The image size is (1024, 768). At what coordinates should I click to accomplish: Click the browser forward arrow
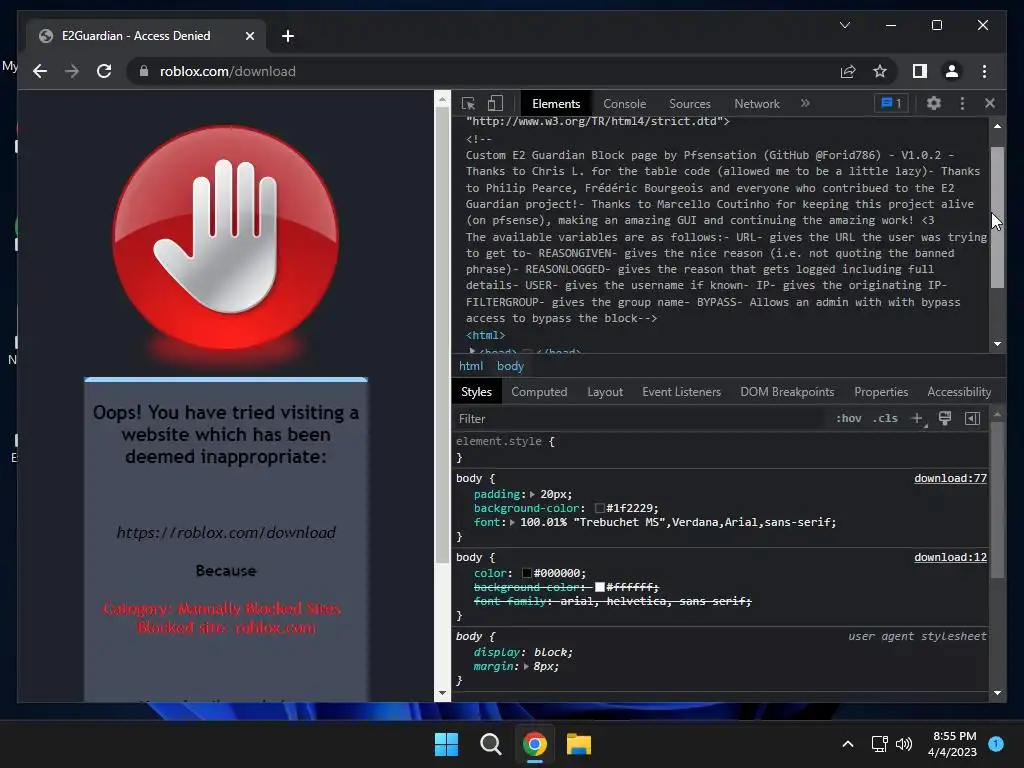click(x=72, y=71)
